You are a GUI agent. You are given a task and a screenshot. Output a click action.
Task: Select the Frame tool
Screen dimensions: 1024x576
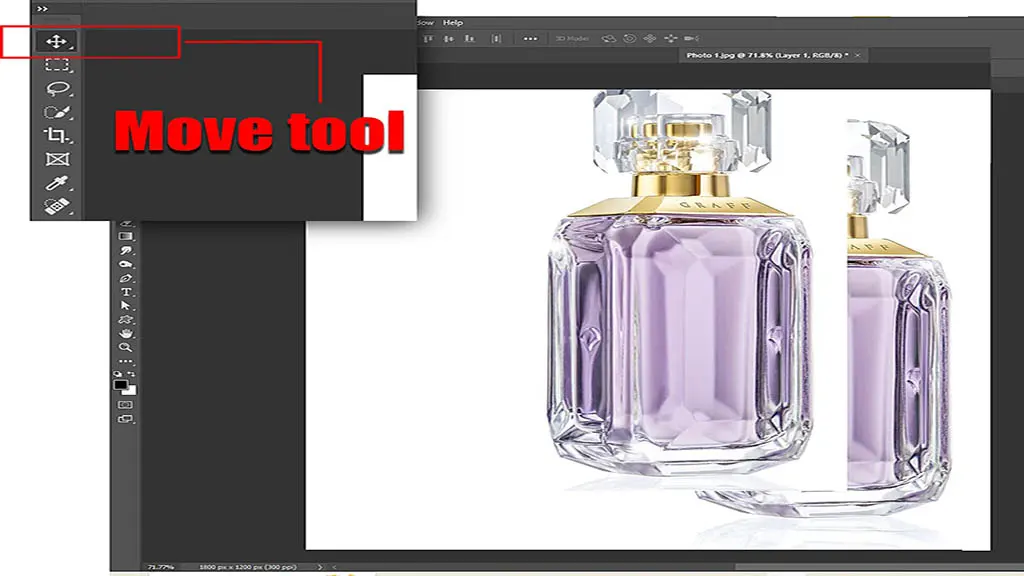(x=57, y=159)
